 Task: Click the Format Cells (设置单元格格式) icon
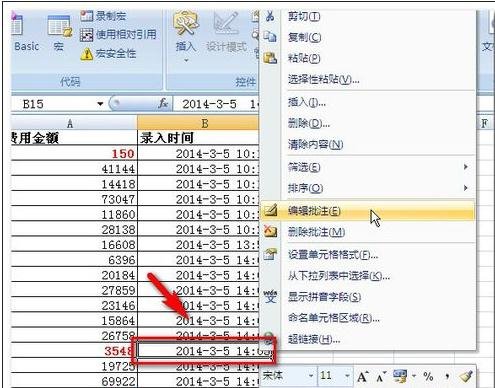[270, 254]
